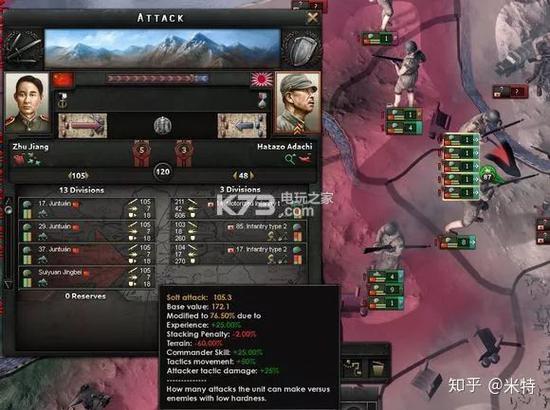Select the attacker tactic arrow icon

pos(82,126)
